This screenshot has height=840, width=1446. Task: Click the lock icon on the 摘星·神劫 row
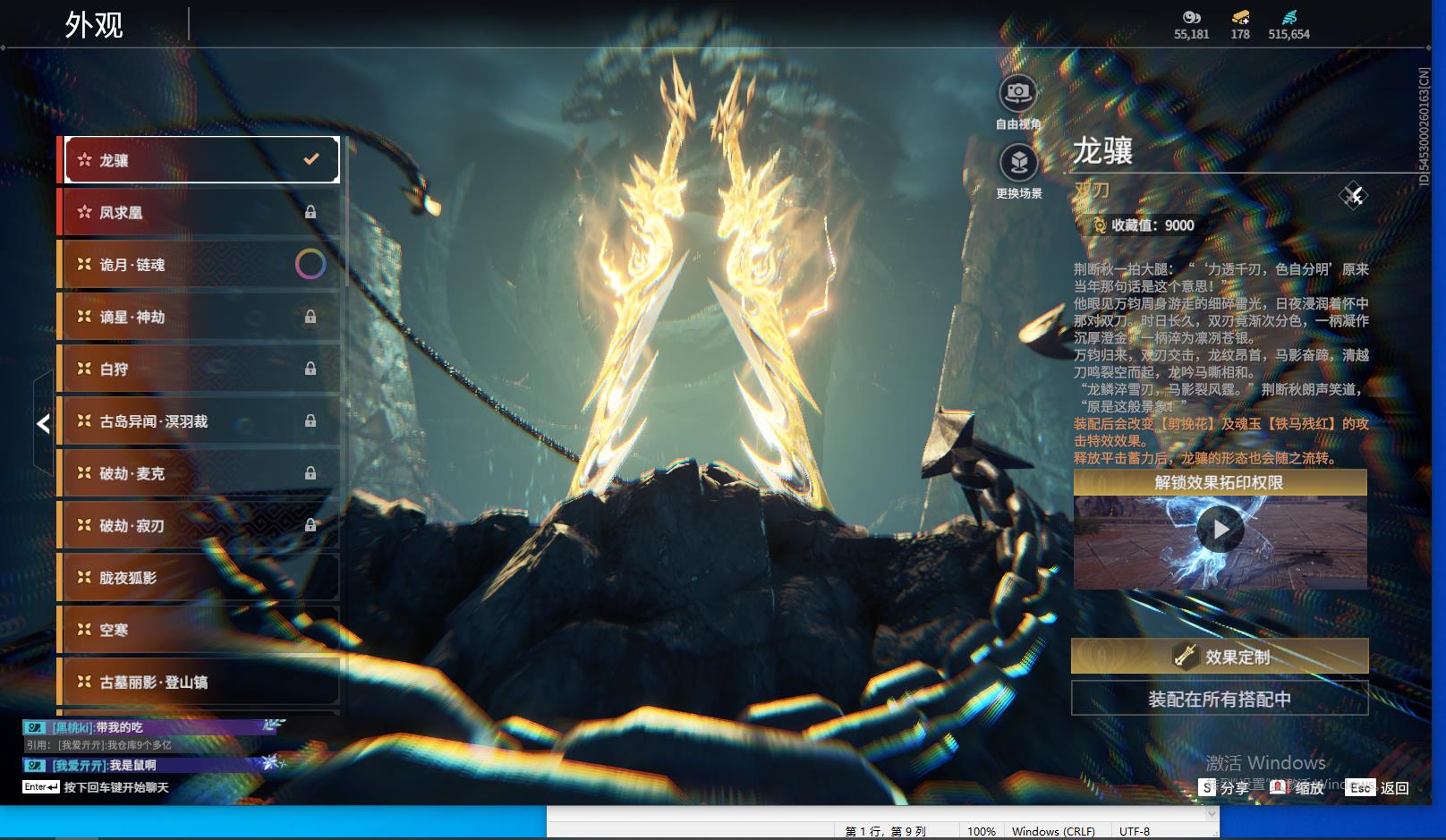(310, 317)
